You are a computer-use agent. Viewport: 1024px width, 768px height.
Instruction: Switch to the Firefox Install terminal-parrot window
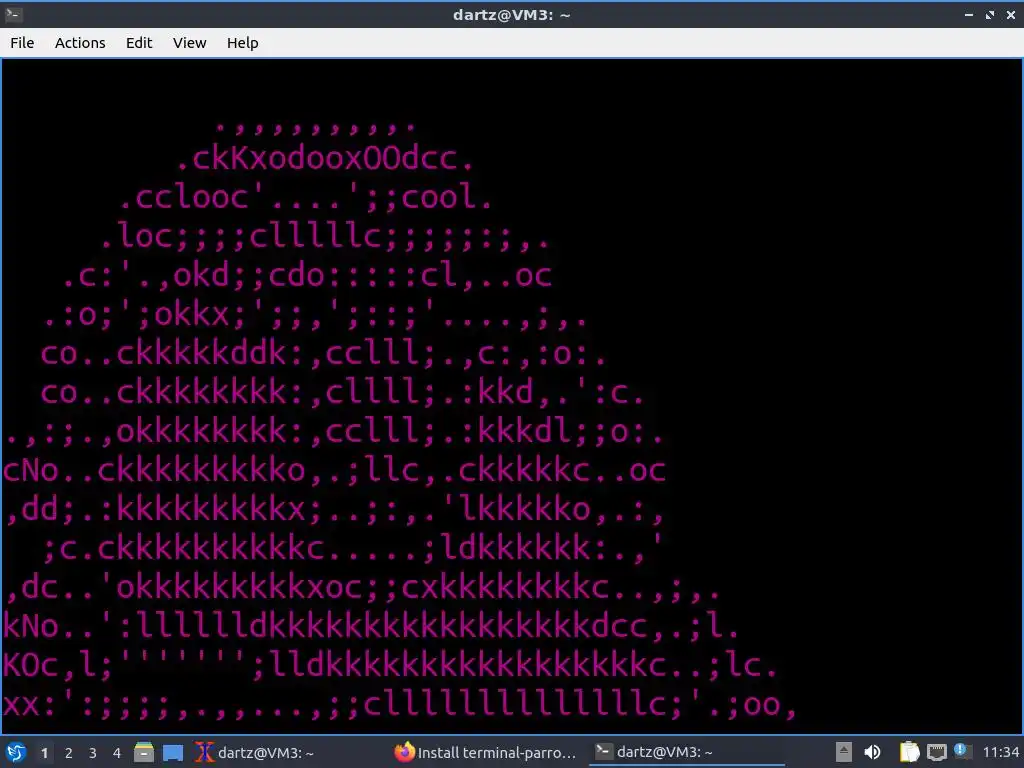pos(487,752)
